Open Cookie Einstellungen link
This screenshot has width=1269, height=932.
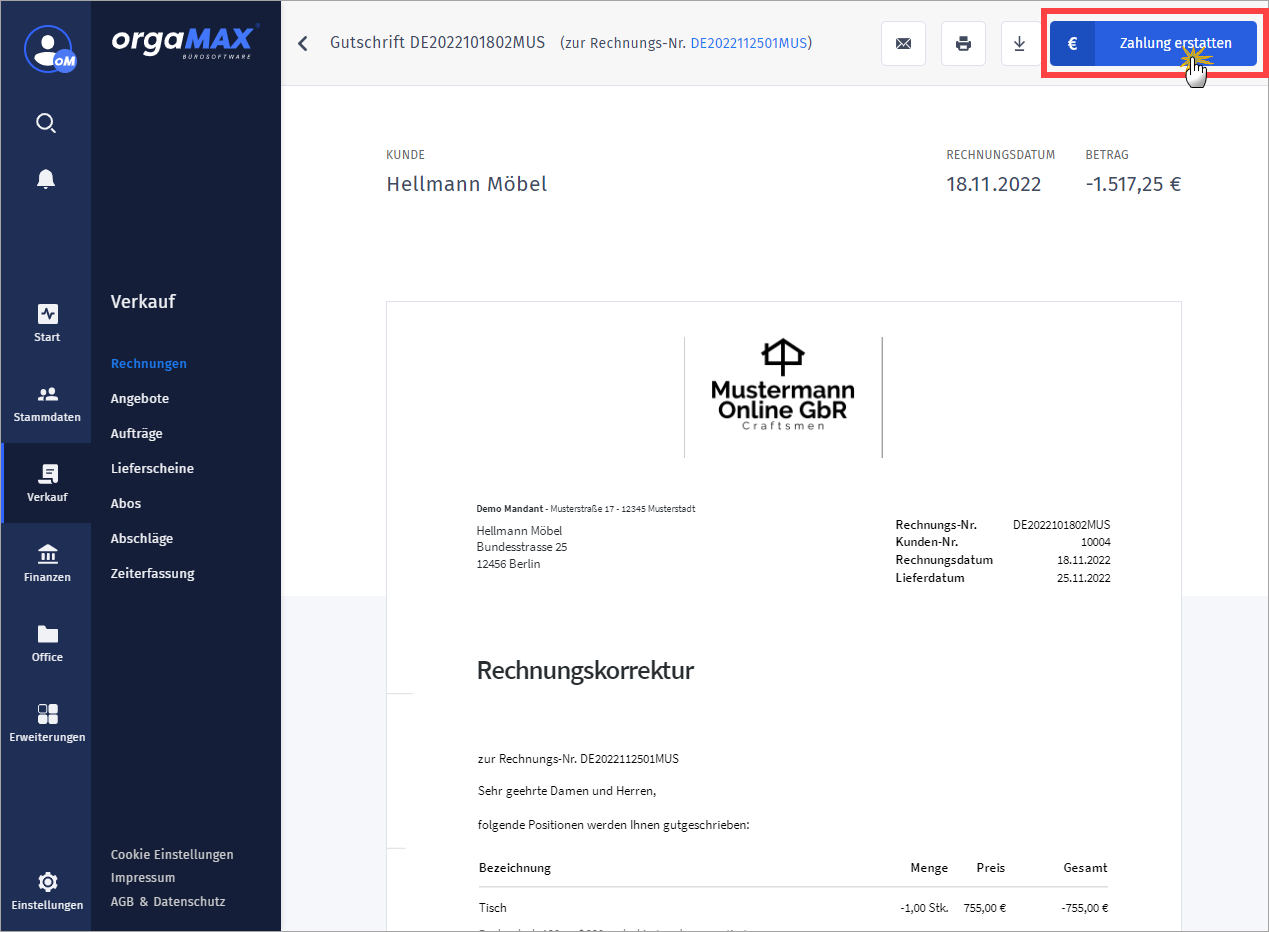click(172, 854)
